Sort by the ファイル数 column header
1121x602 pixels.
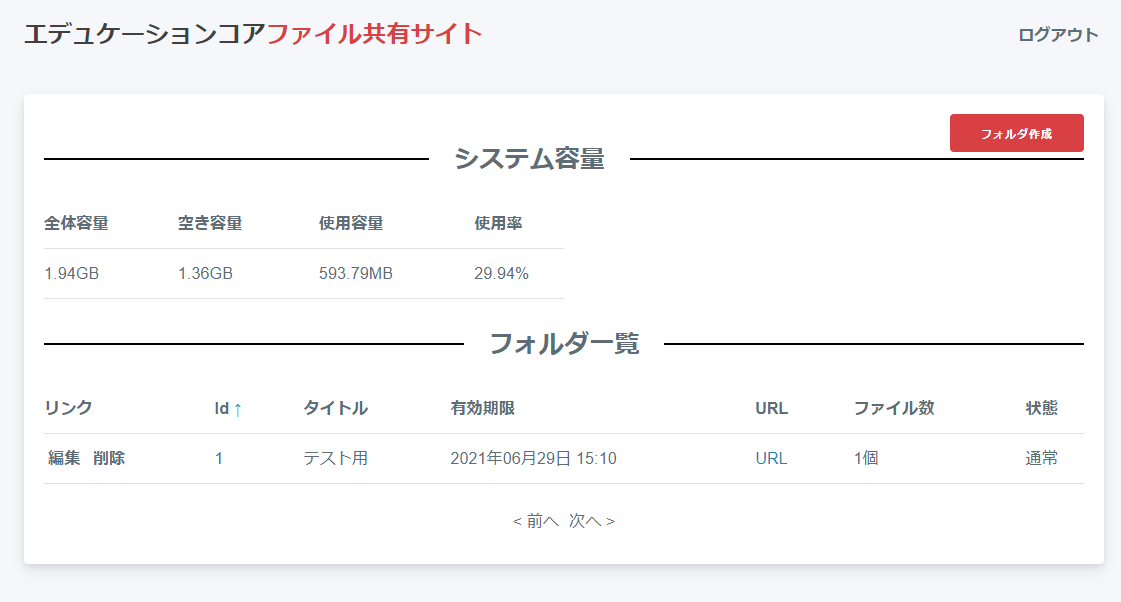(893, 408)
